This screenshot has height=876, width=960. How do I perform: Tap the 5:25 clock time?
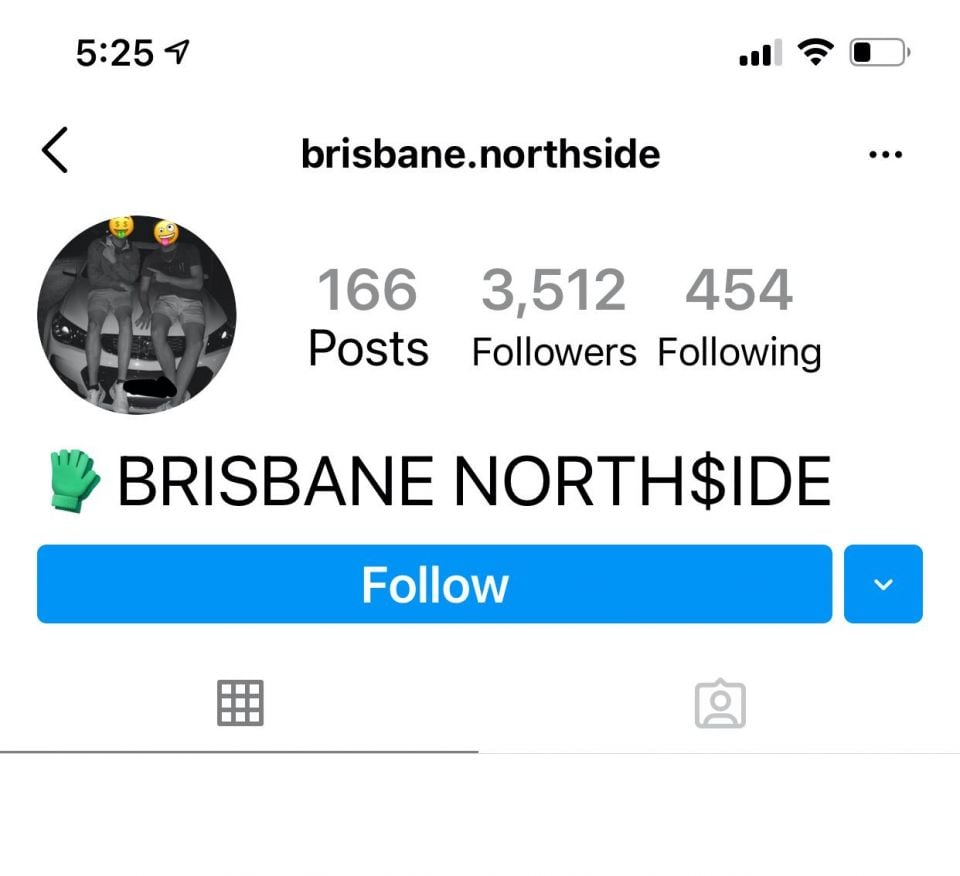tap(114, 53)
